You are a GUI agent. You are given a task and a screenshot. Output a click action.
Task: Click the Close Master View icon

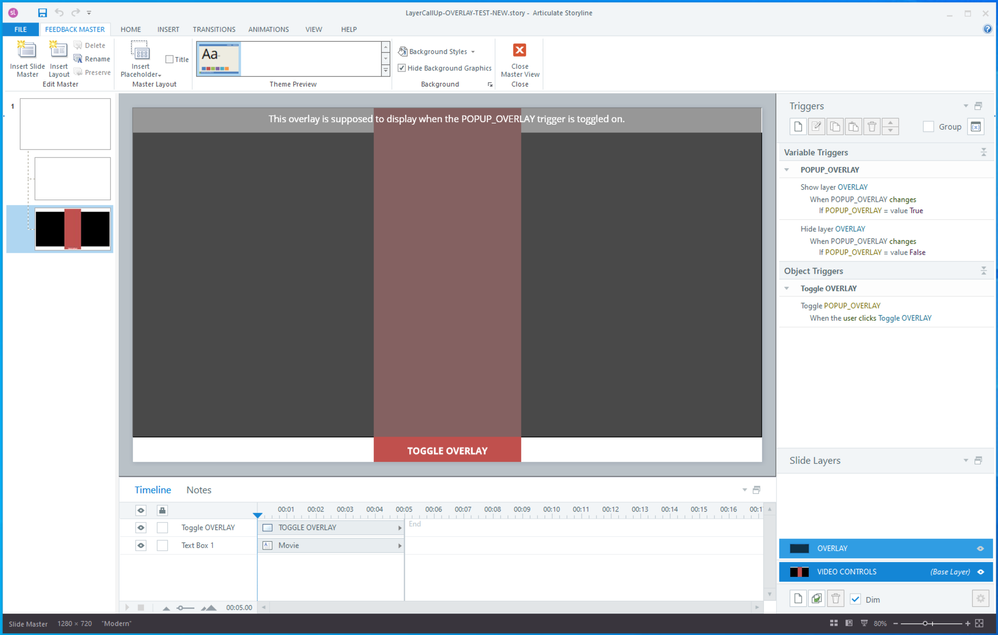pos(519,52)
